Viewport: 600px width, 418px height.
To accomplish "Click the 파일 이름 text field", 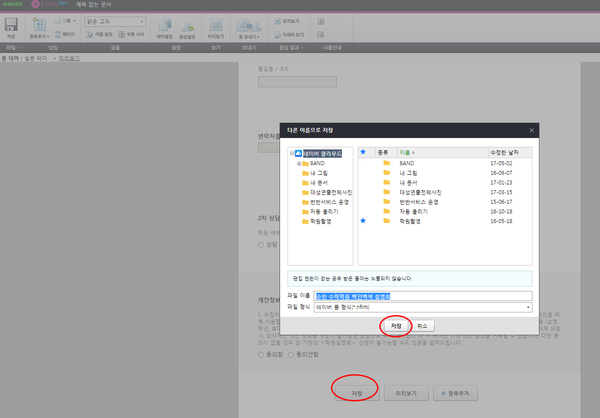I will [x=423, y=296].
